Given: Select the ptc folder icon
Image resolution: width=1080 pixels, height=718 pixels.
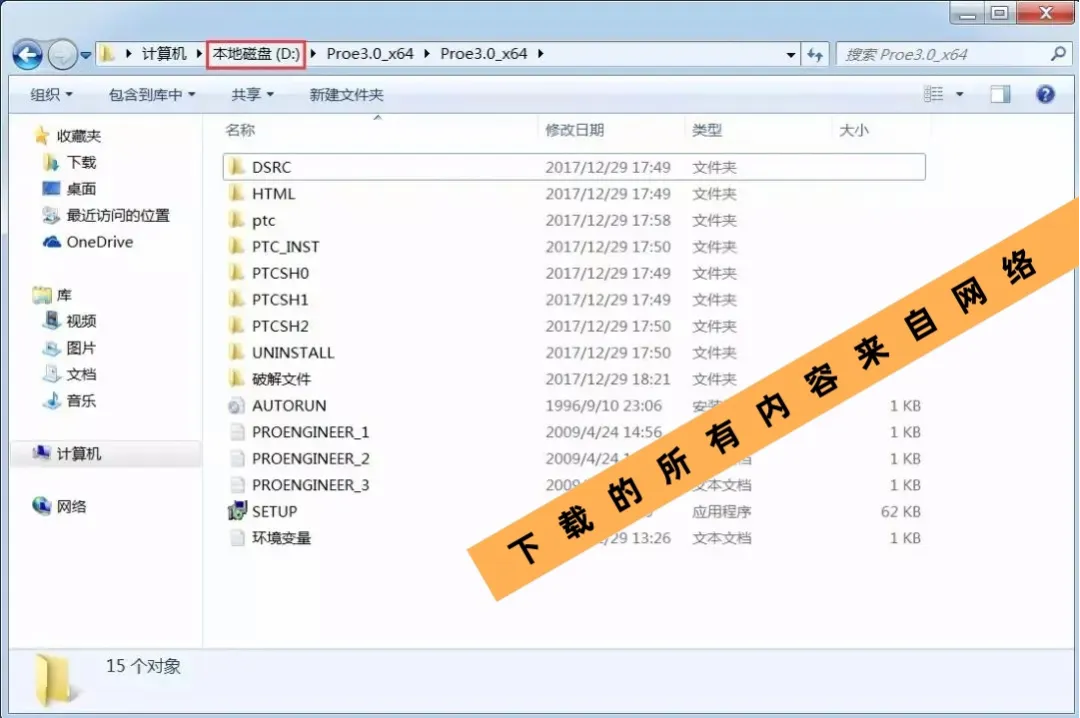Looking at the screenshot, I should coord(237,220).
